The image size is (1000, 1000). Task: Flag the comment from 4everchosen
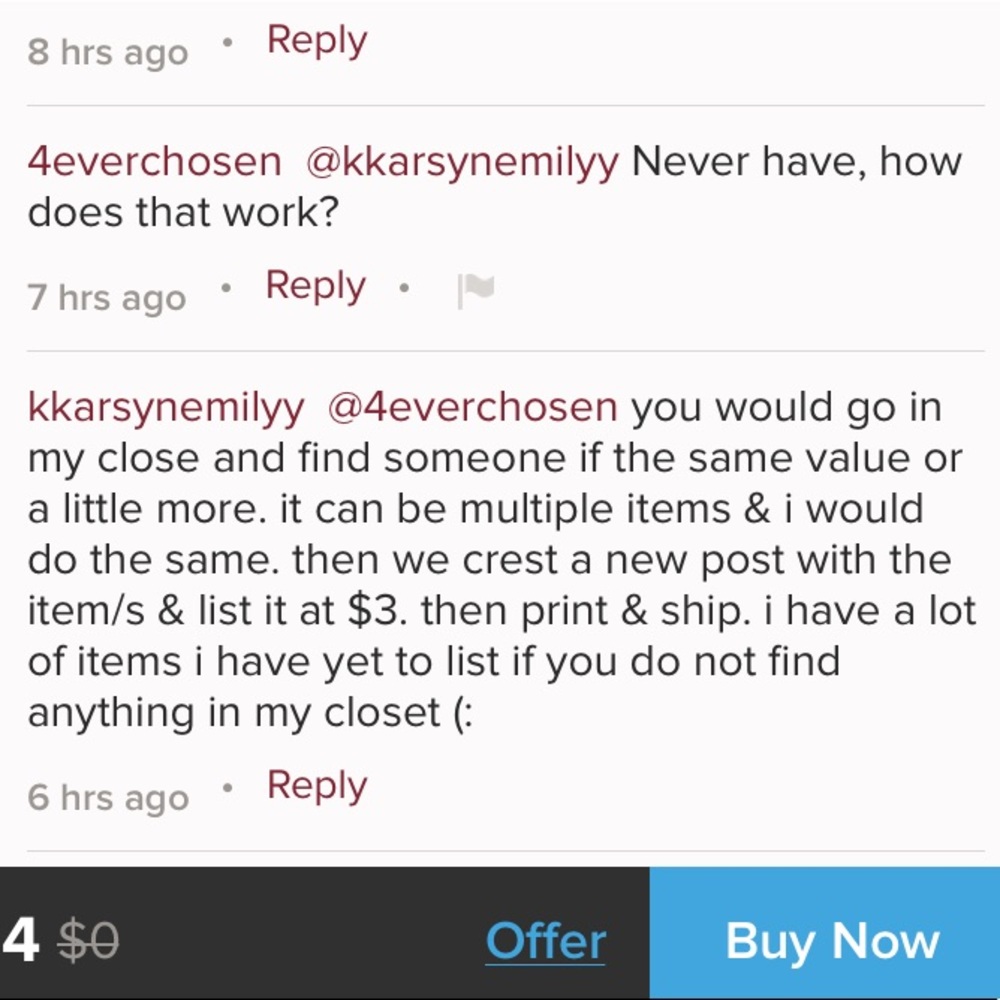pyautogui.click(x=475, y=291)
